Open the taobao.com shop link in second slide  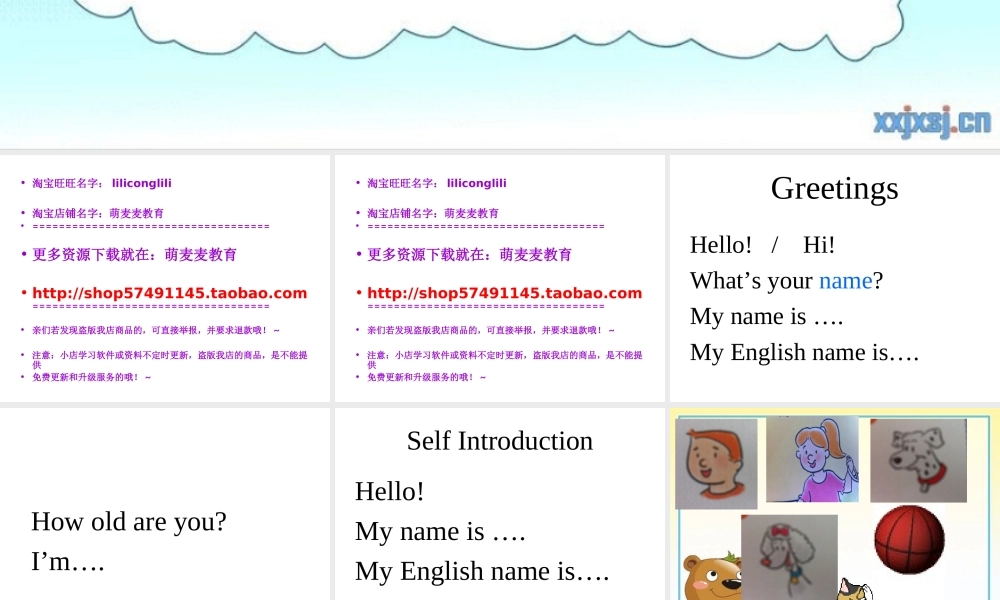[x=504, y=293]
